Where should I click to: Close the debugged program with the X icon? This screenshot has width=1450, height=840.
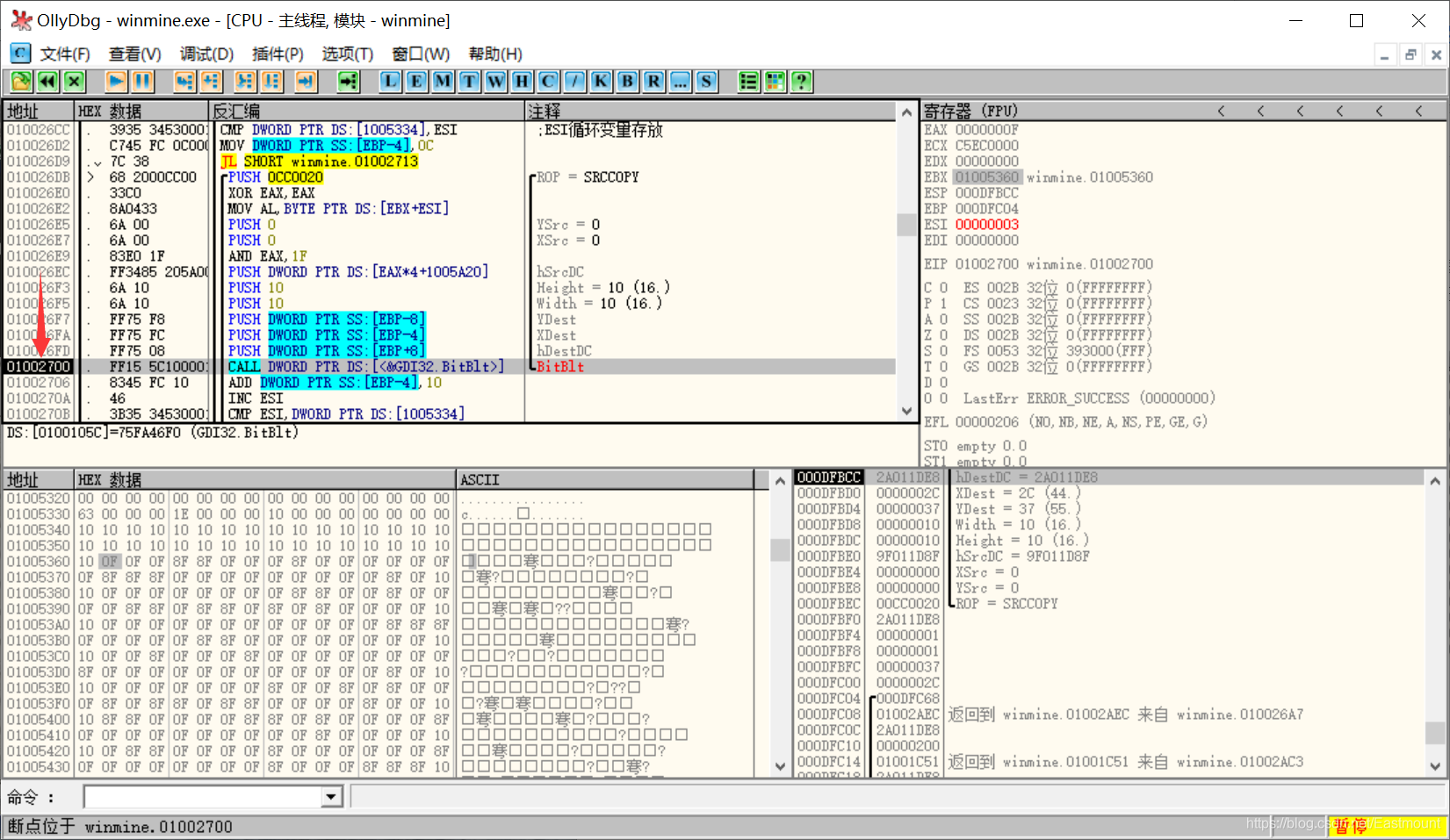pyautogui.click(x=75, y=82)
